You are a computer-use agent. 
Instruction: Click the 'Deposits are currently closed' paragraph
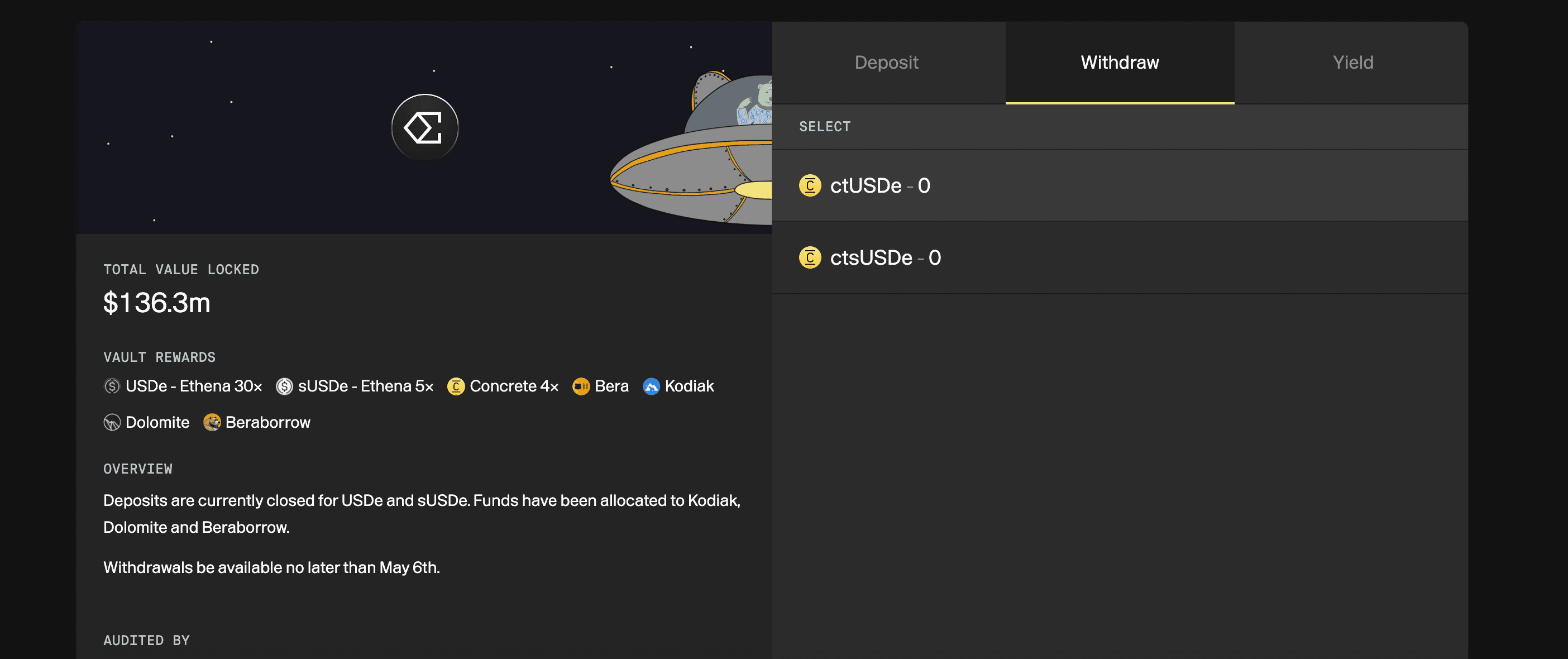click(422, 514)
